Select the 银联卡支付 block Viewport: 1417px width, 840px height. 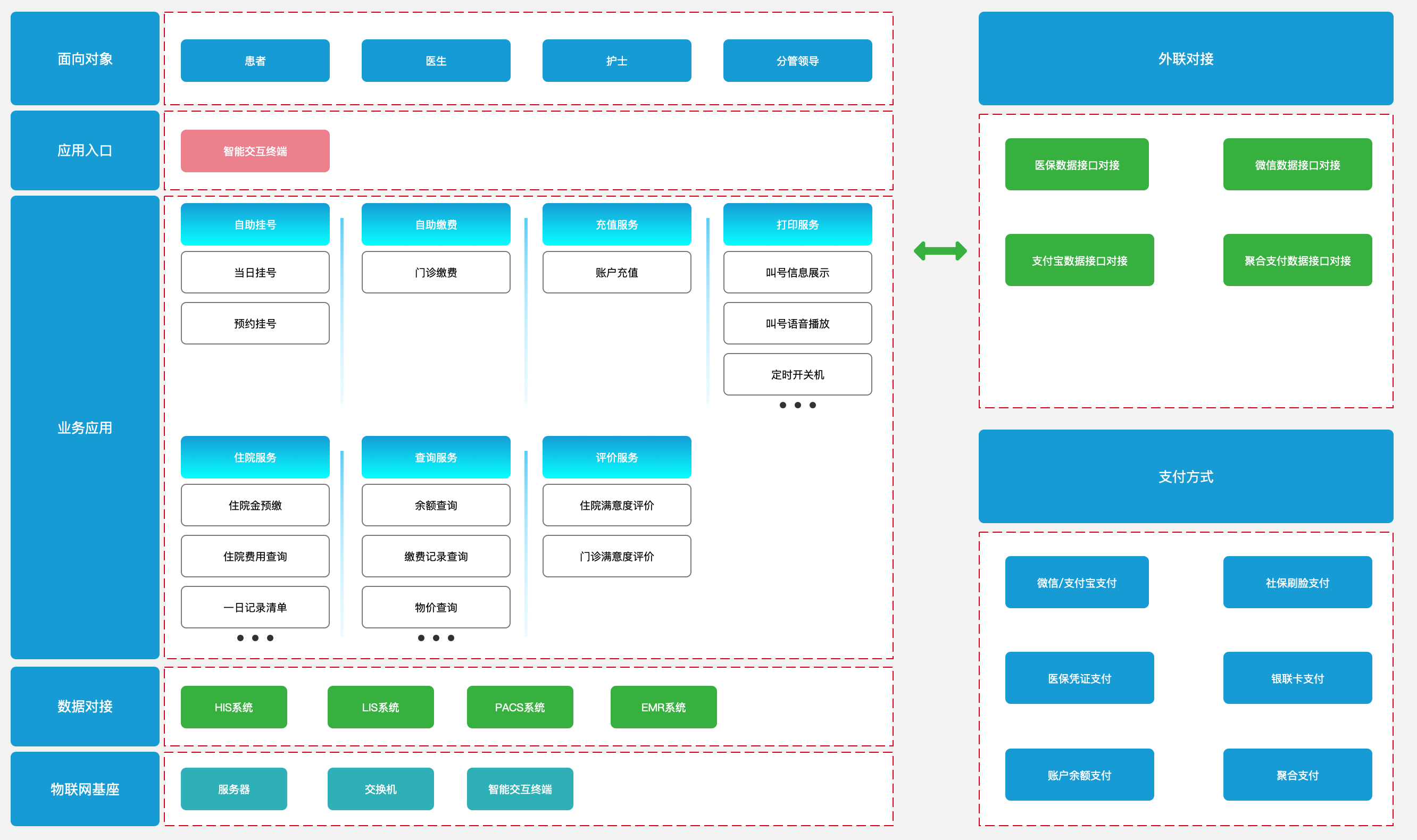pyautogui.click(x=1297, y=678)
